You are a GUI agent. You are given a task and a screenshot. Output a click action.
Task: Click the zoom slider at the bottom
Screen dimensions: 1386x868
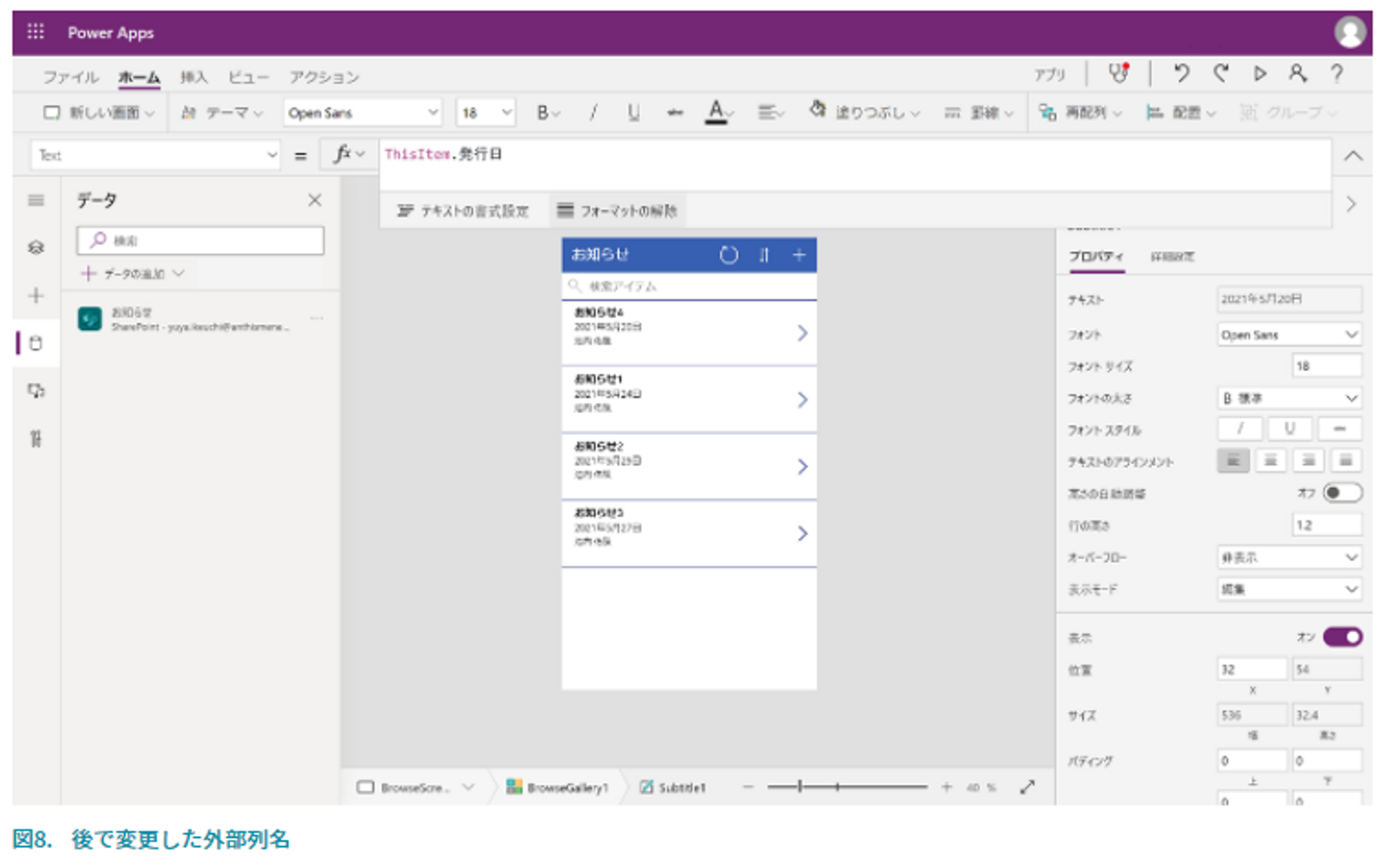[x=847, y=787]
